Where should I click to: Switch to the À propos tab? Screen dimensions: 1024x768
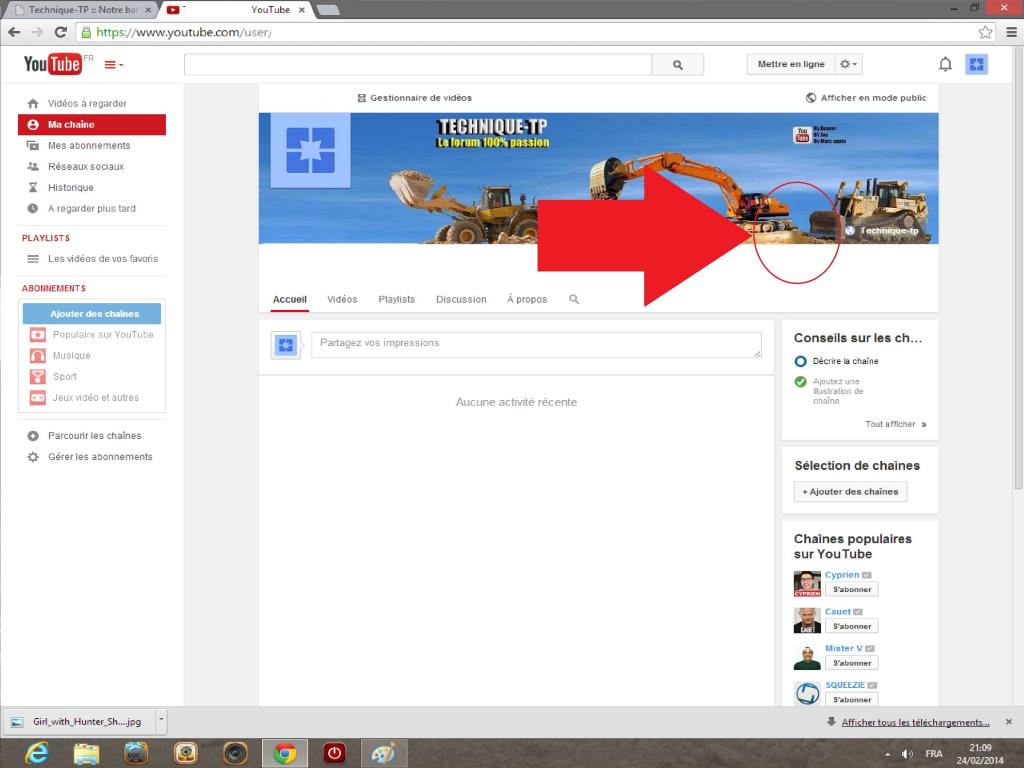click(x=527, y=299)
